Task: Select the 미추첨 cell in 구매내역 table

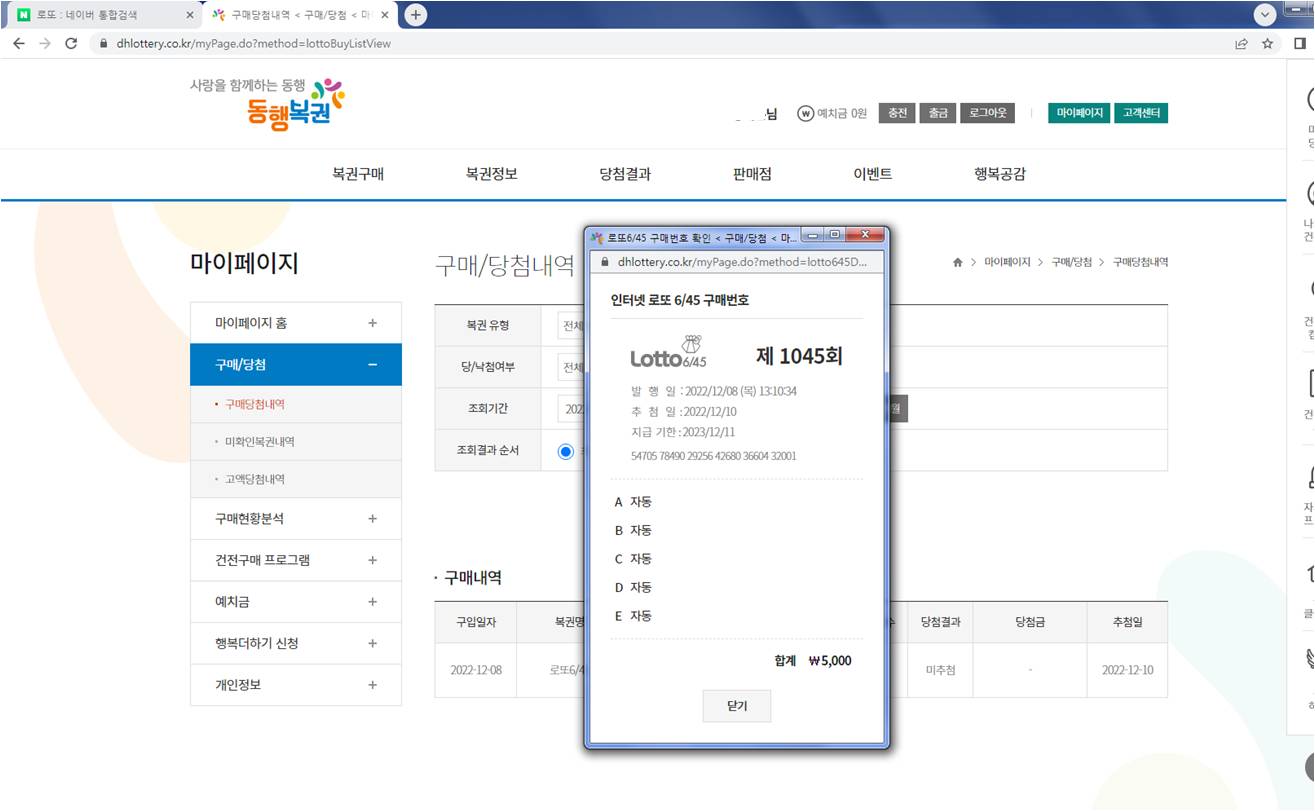Action: tap(940, 670)
